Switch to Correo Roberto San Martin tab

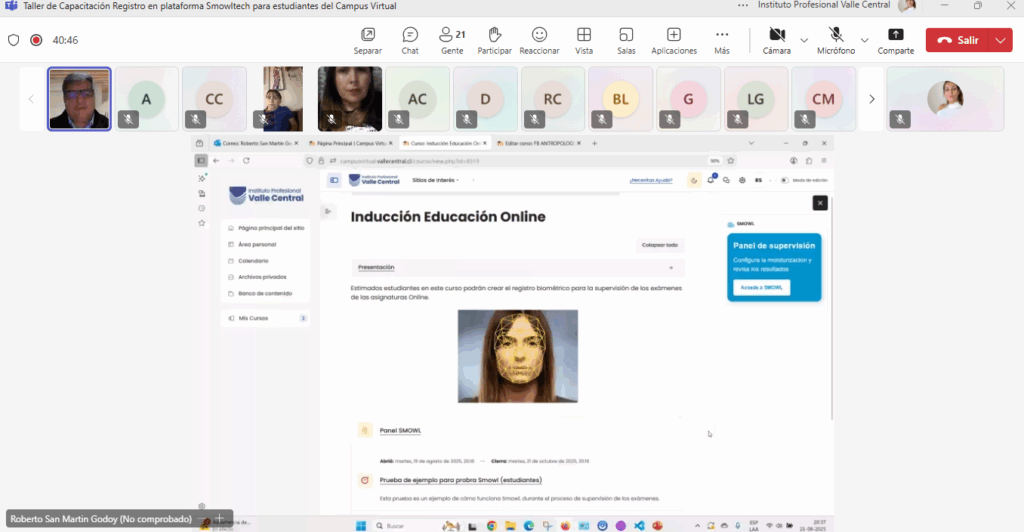[x=256, y=143]
